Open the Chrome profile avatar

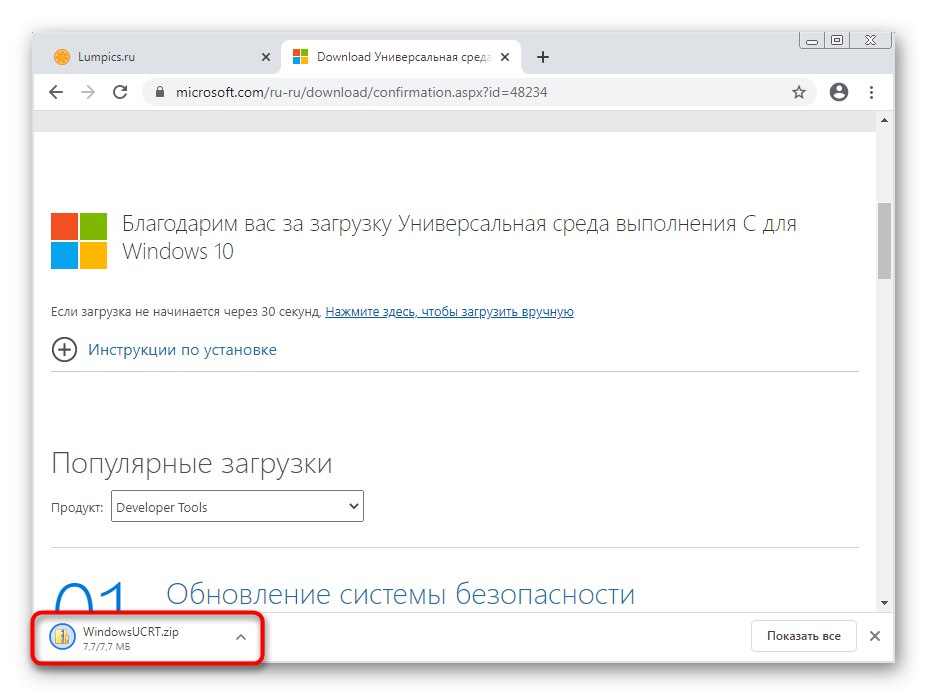point(838,92)
